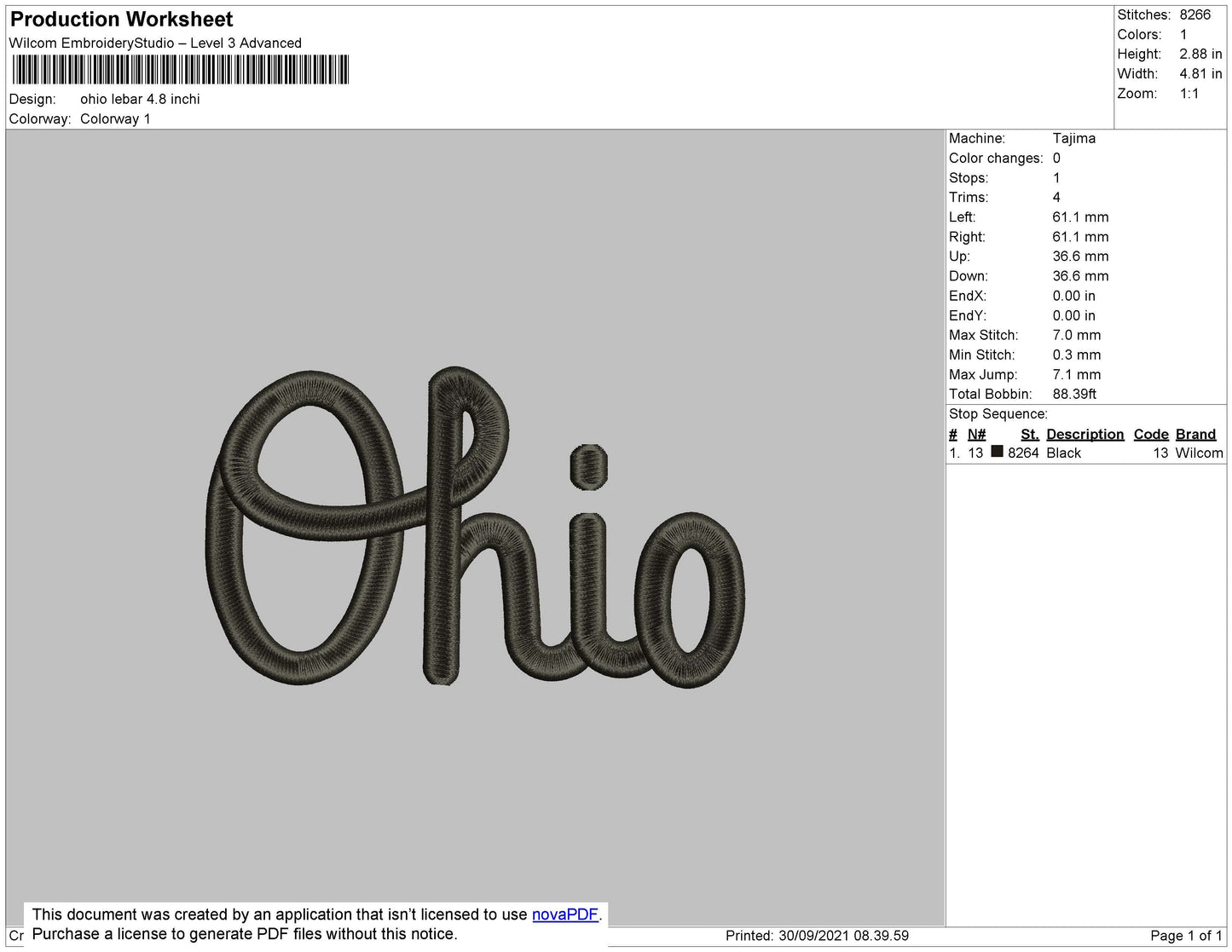
Task: Click the printed date '30/09/2021 08.39.59'
Action: (x=843, y=935)
